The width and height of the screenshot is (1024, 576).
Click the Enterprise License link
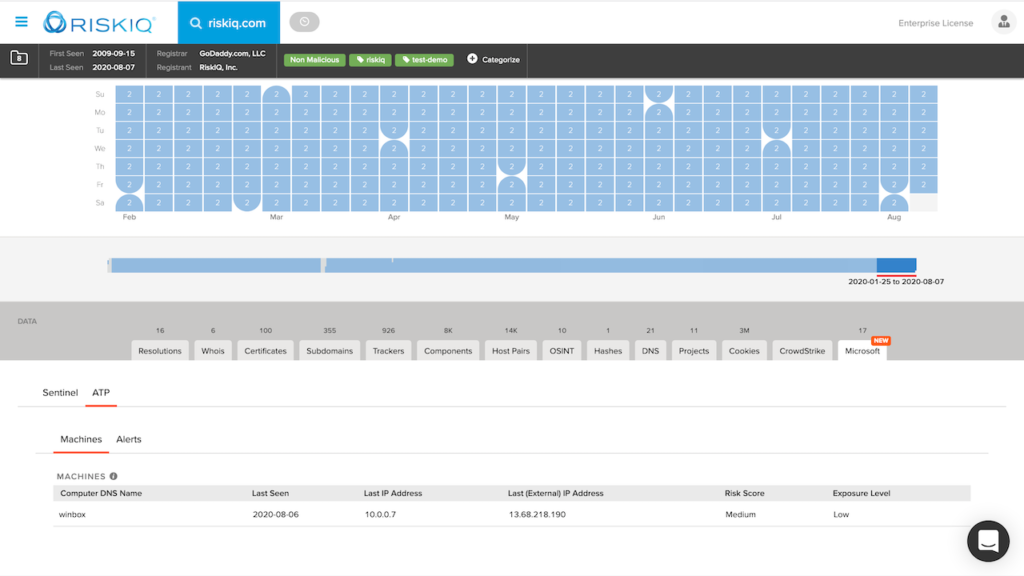pyautogui.click(x=935, y=23)
